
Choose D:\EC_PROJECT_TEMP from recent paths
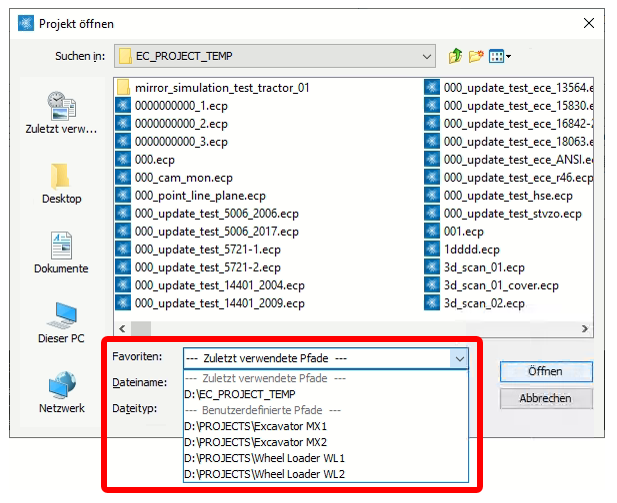(x=233, y=394)
